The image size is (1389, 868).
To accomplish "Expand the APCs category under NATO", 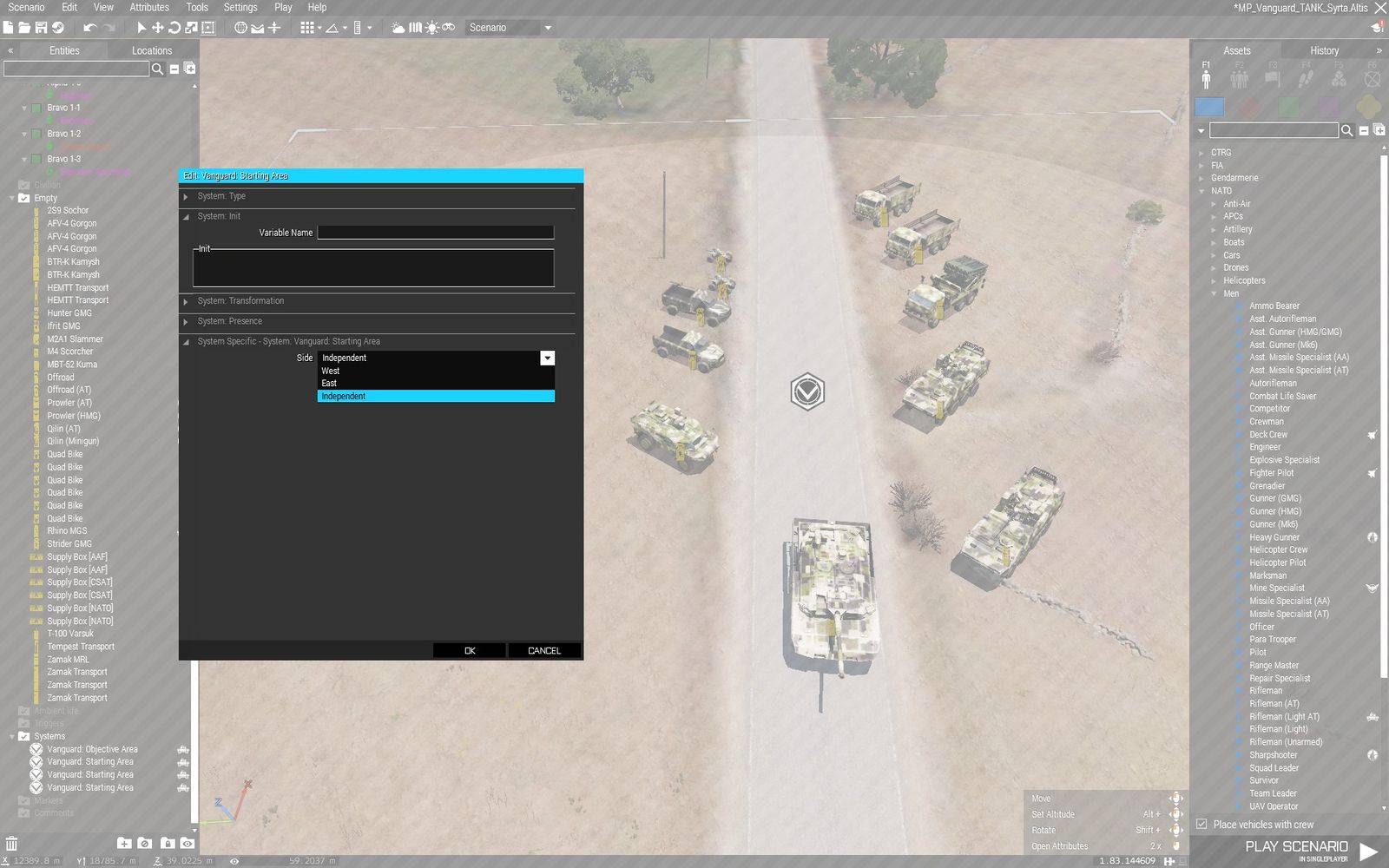I will coord(1233,215).
